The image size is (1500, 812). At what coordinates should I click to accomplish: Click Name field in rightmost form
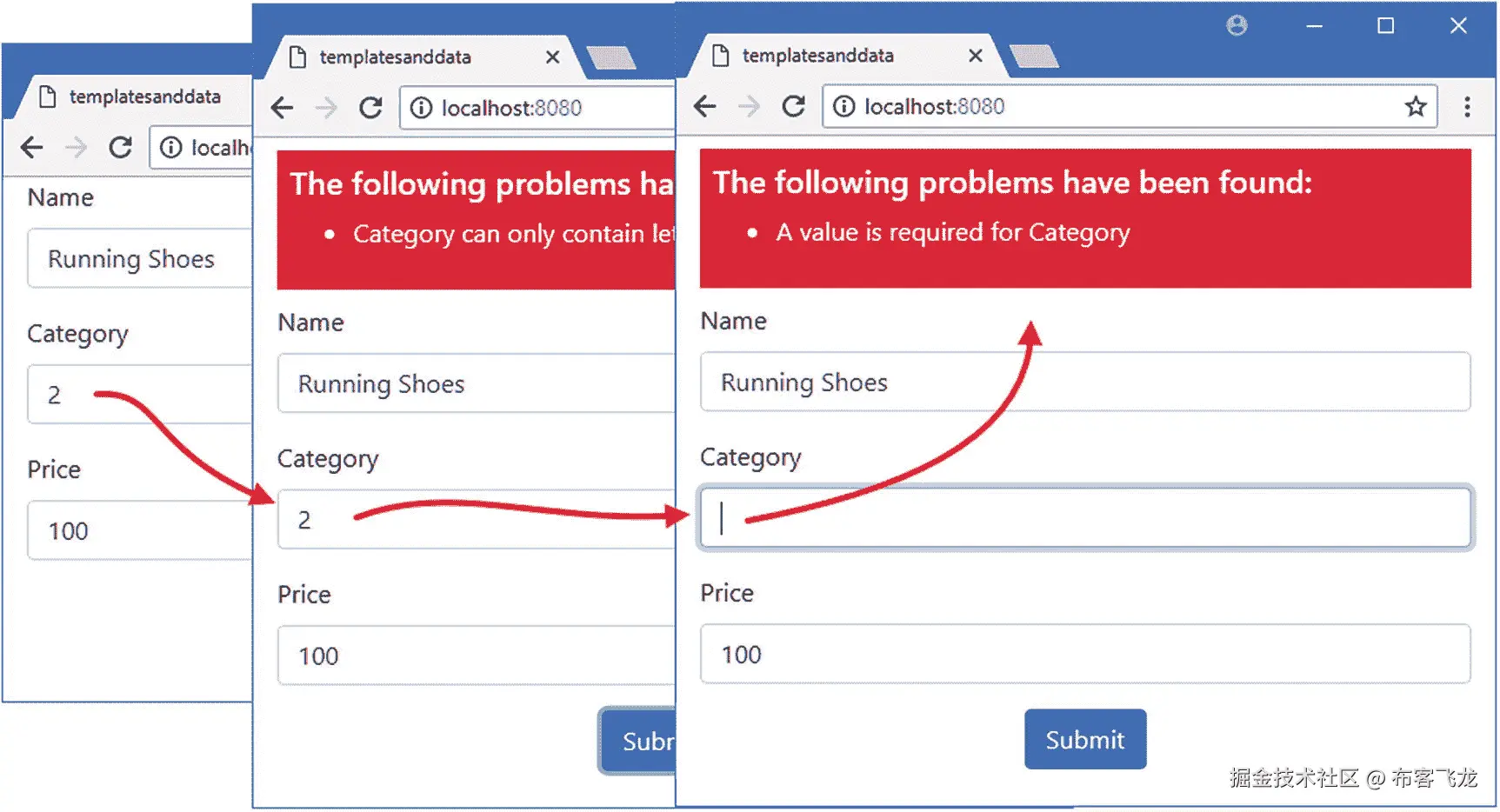[x=1085, y=383]
